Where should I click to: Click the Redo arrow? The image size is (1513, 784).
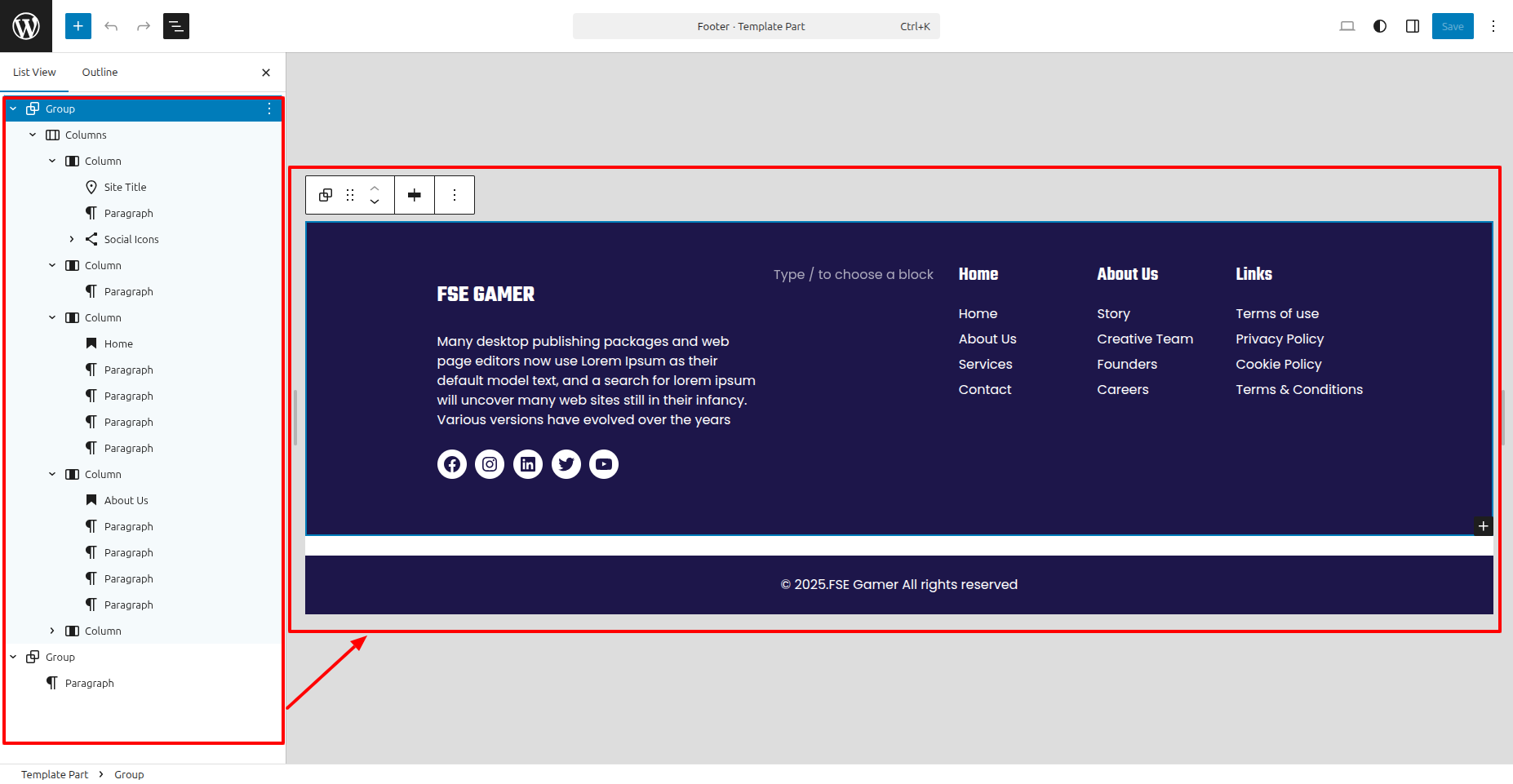point(144,26)
